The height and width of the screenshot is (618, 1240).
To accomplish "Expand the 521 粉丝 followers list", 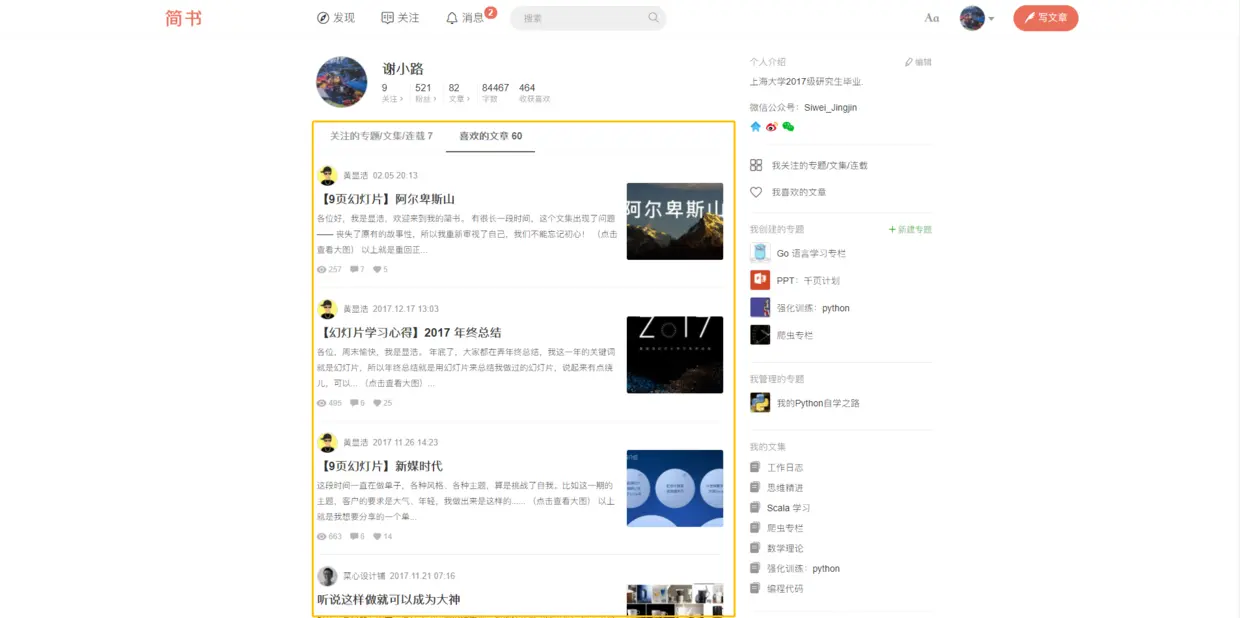I will click(x=425, y=93).
